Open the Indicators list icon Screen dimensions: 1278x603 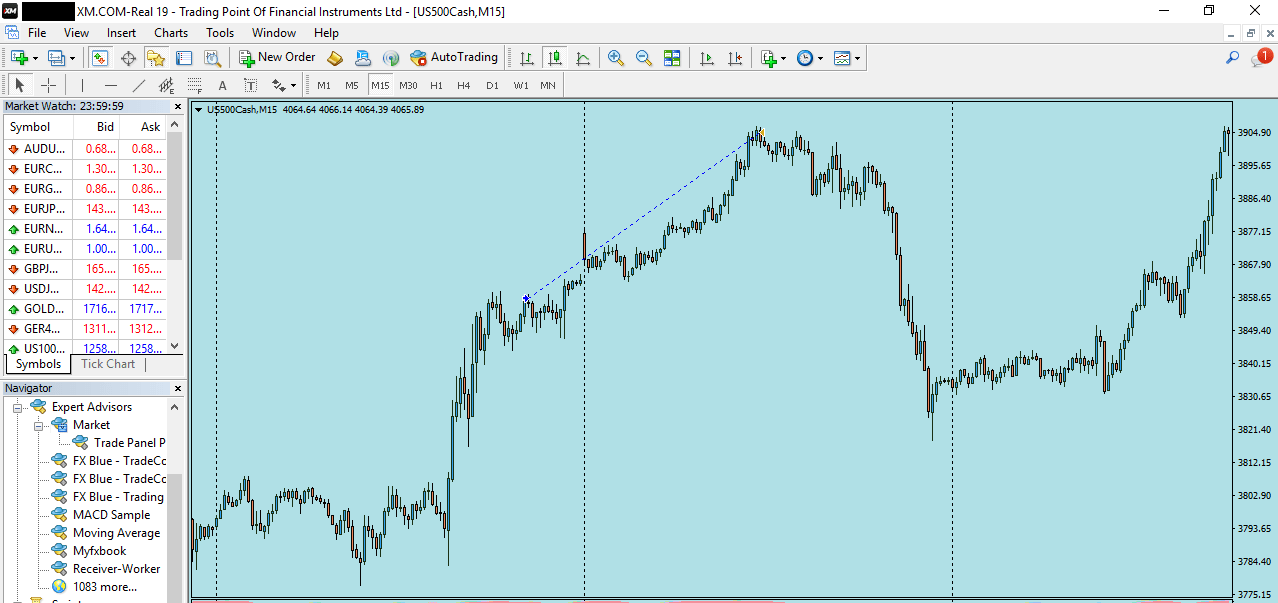[768, 58]
